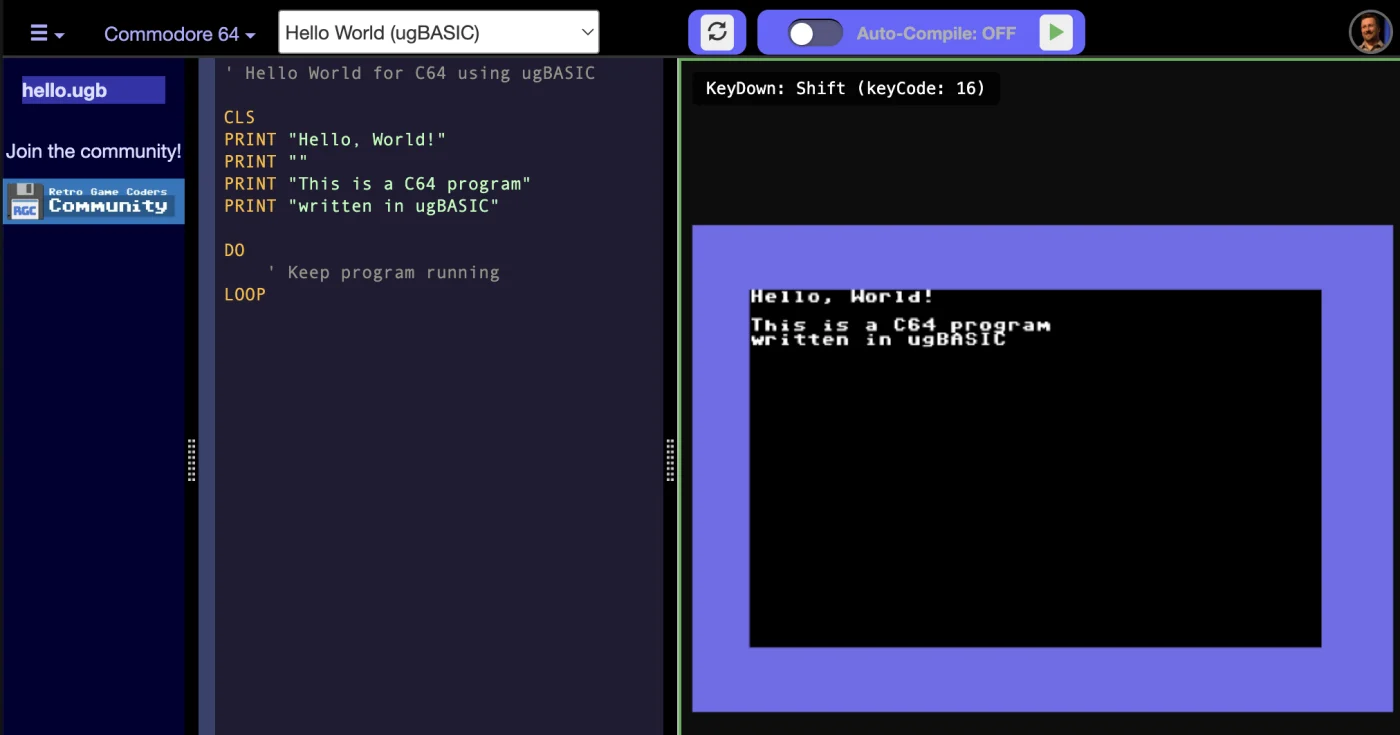Run the program with the green play button

pyautogui.click(x=1056, y=32)
